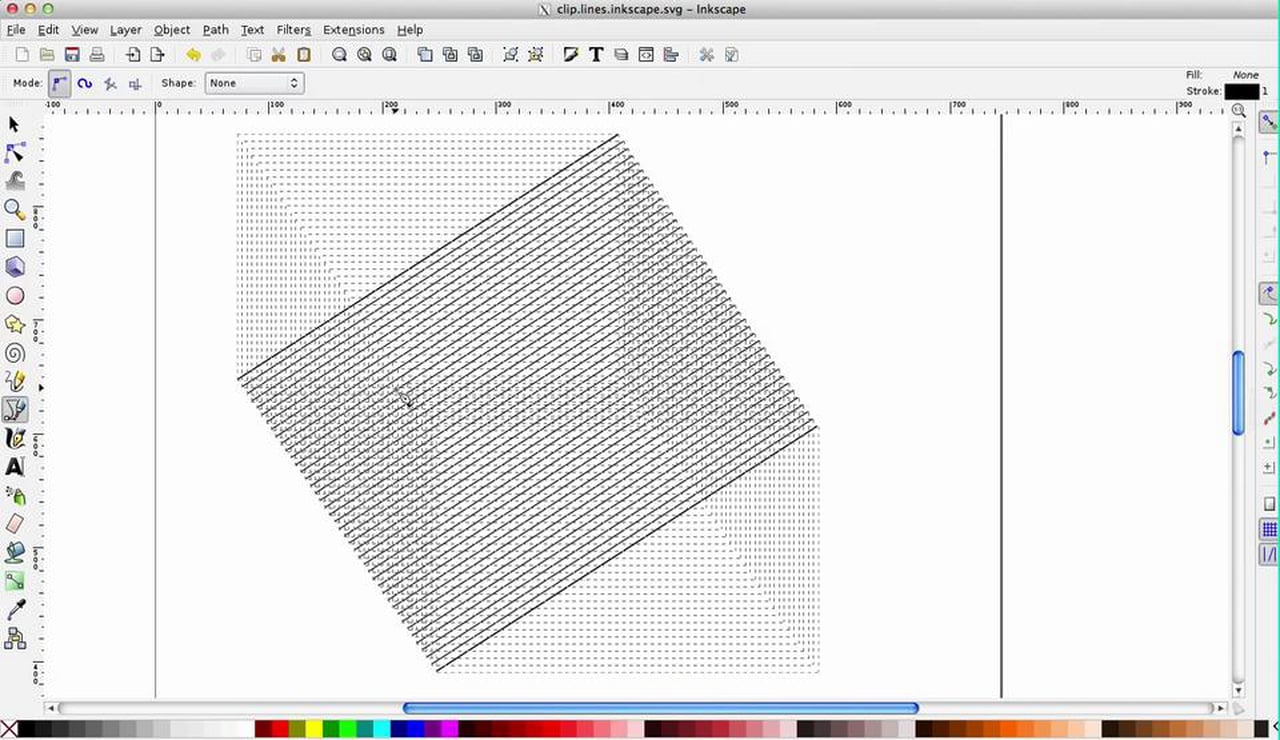
Task: Click the horizontal canvas scrollbar
Action: pos(660,708)
